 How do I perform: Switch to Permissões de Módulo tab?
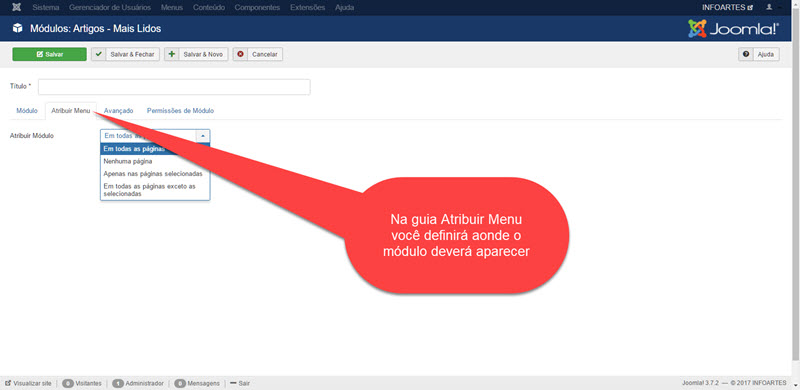point(180,110)
